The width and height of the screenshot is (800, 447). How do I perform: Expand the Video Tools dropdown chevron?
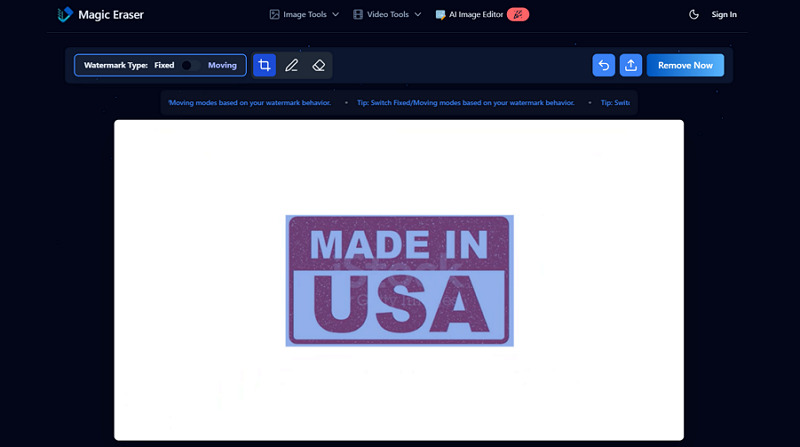click(417, 14)
